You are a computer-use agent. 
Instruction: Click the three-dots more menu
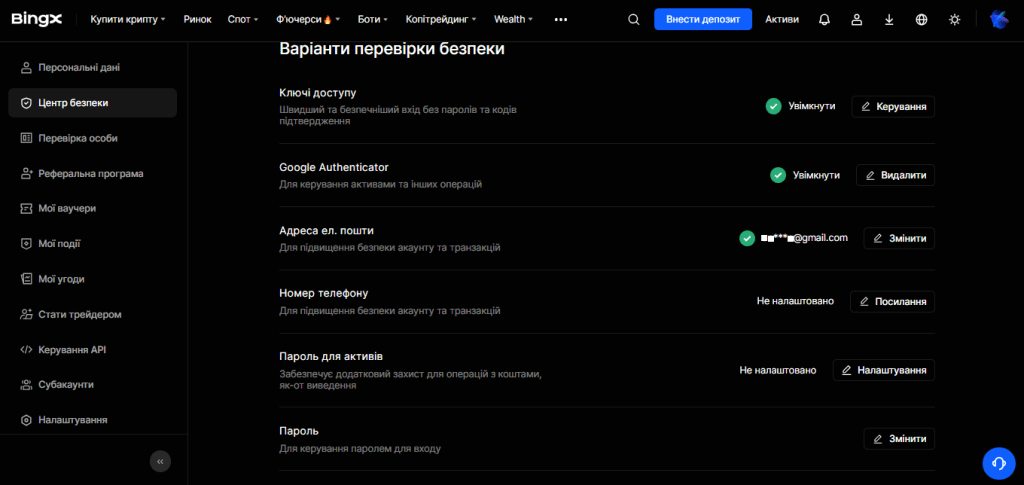tap(560, 20)
